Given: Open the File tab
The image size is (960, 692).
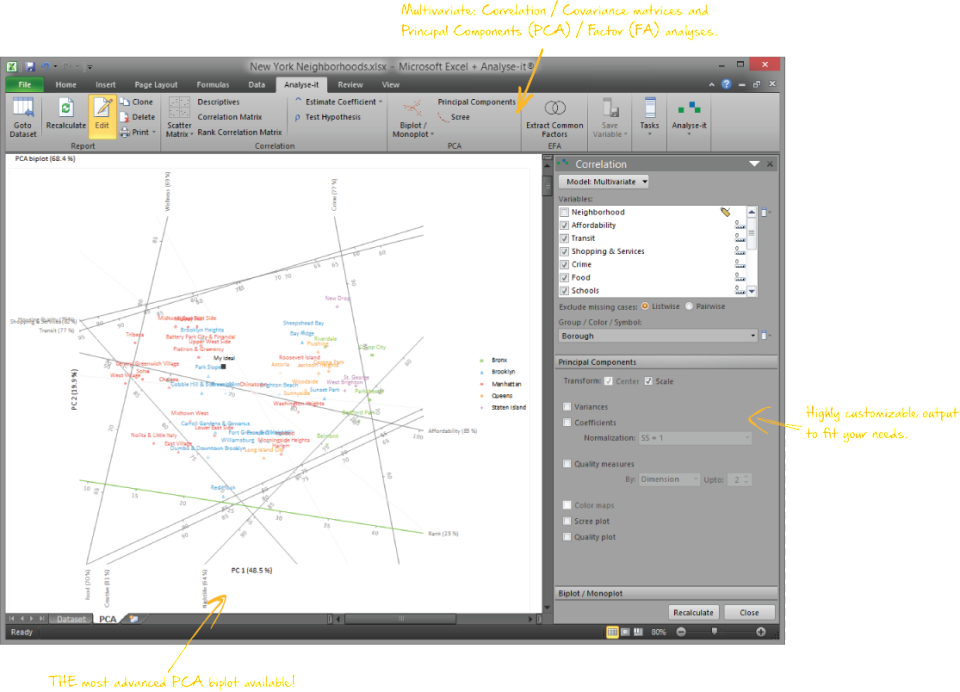Looking at the screenshot, I should tap(24, 85).
